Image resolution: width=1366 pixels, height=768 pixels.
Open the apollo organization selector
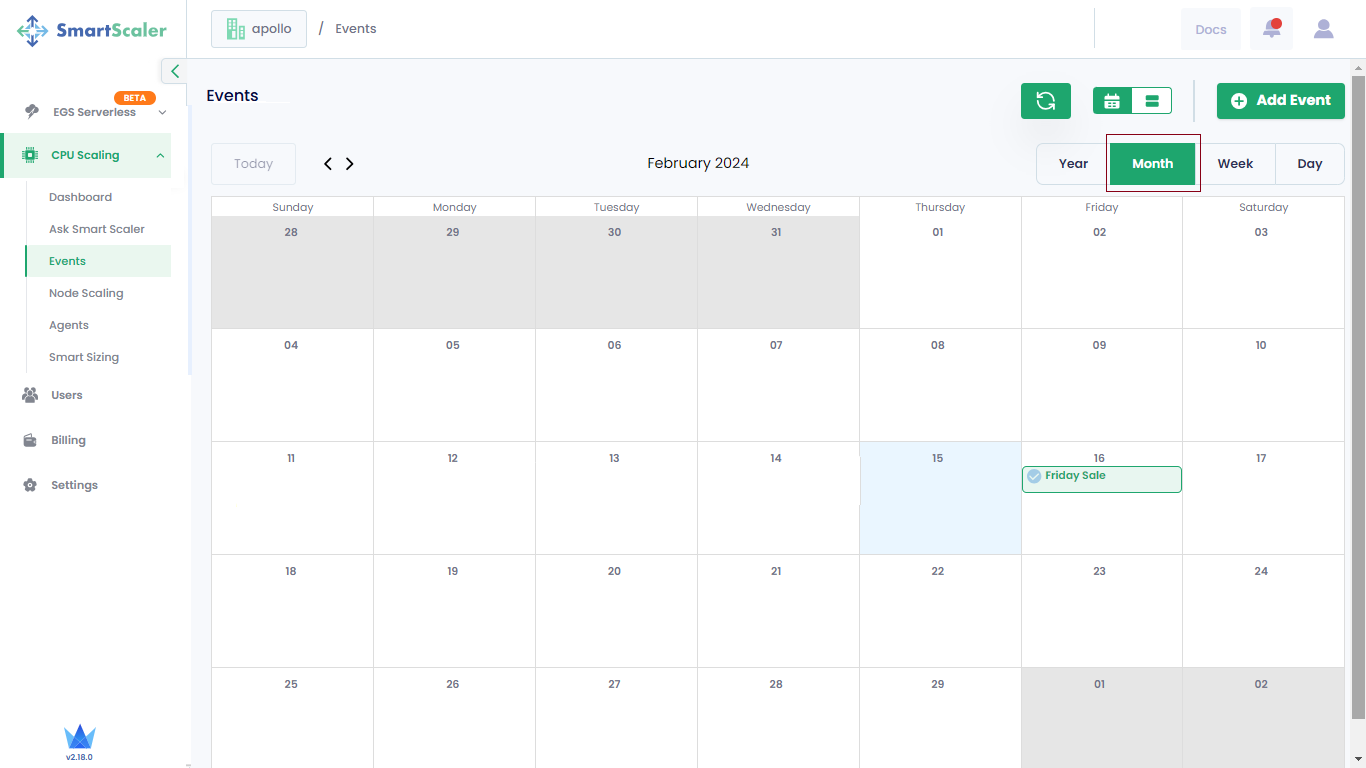(259, 29)
